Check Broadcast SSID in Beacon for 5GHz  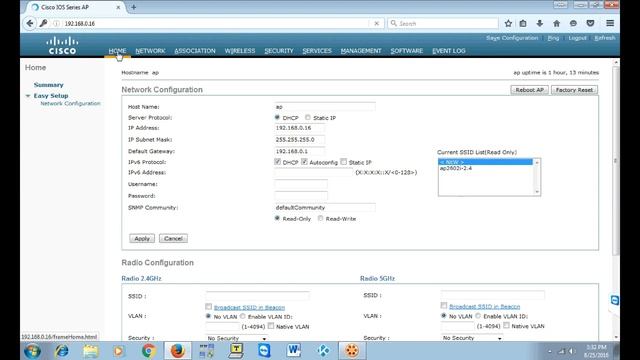[x=444, y=306]
